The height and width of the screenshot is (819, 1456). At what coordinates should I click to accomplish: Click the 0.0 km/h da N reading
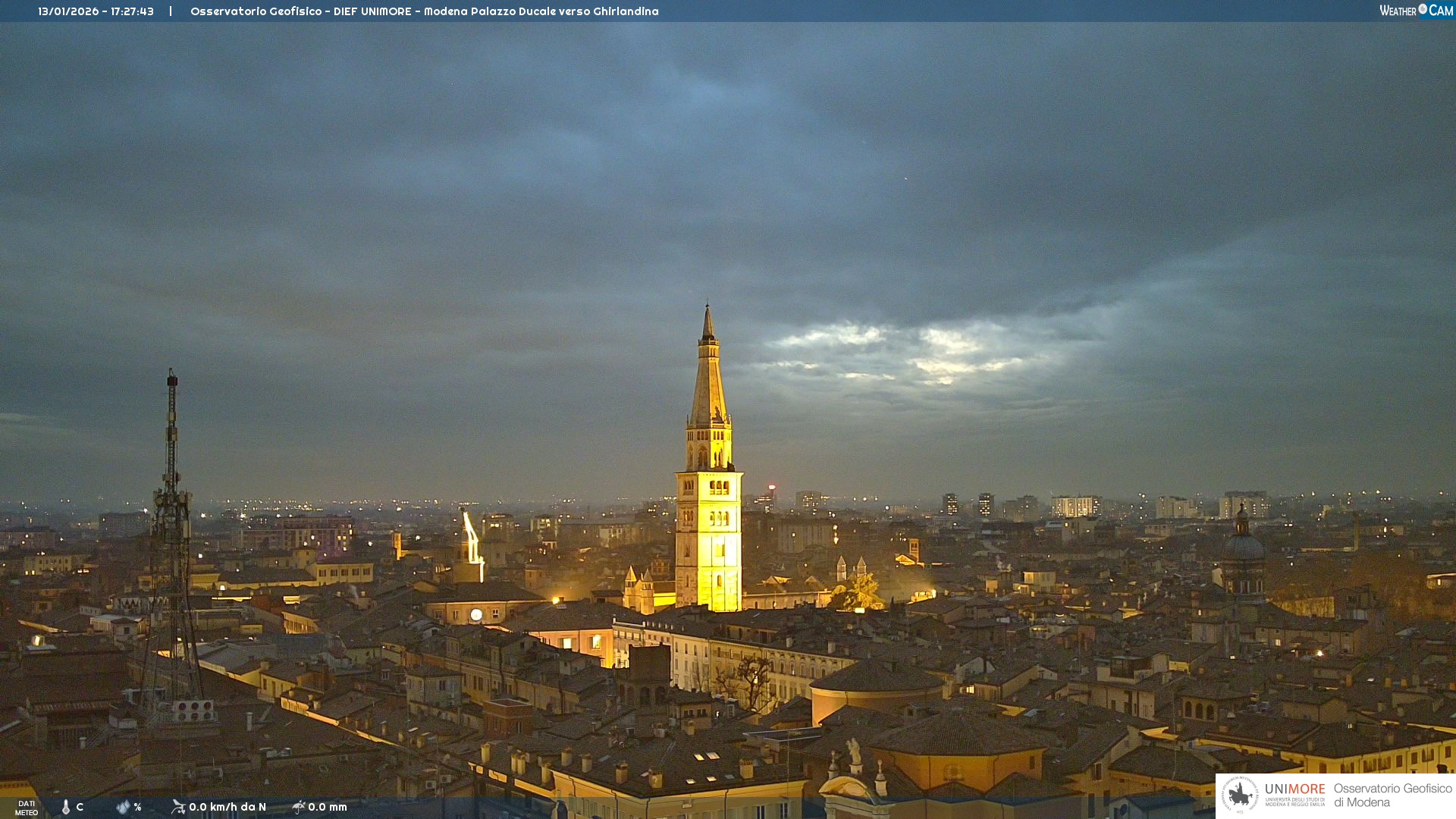click(x=227, y=807)
